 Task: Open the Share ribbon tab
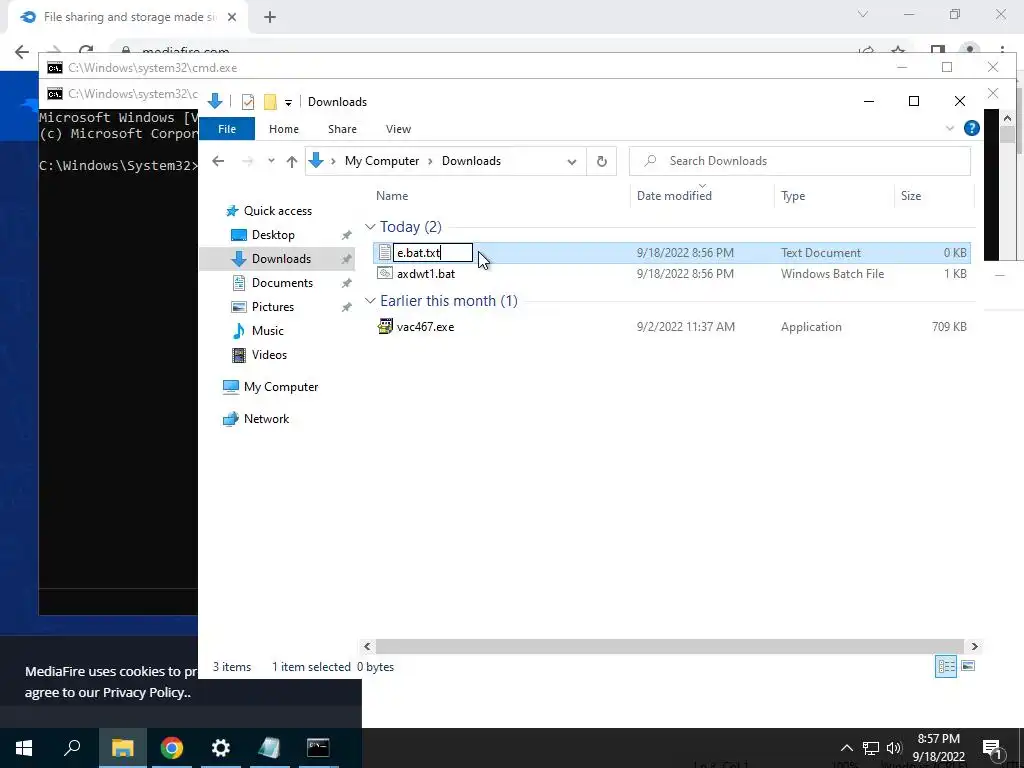(x=342, y=129)
